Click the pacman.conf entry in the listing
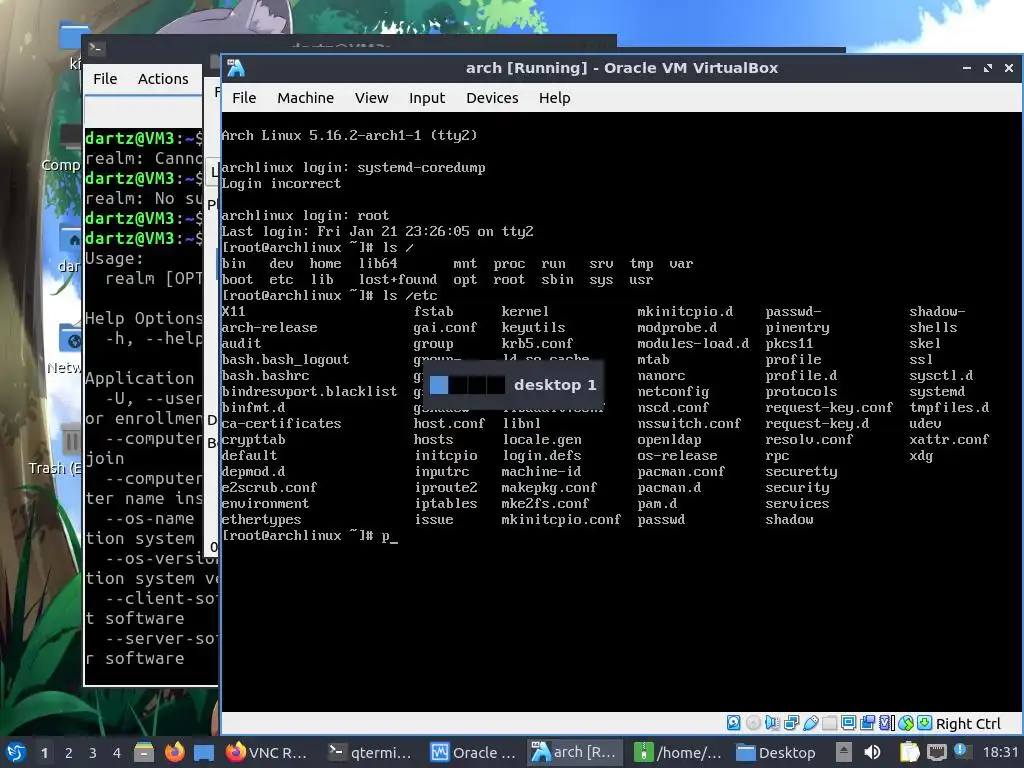 680,472
